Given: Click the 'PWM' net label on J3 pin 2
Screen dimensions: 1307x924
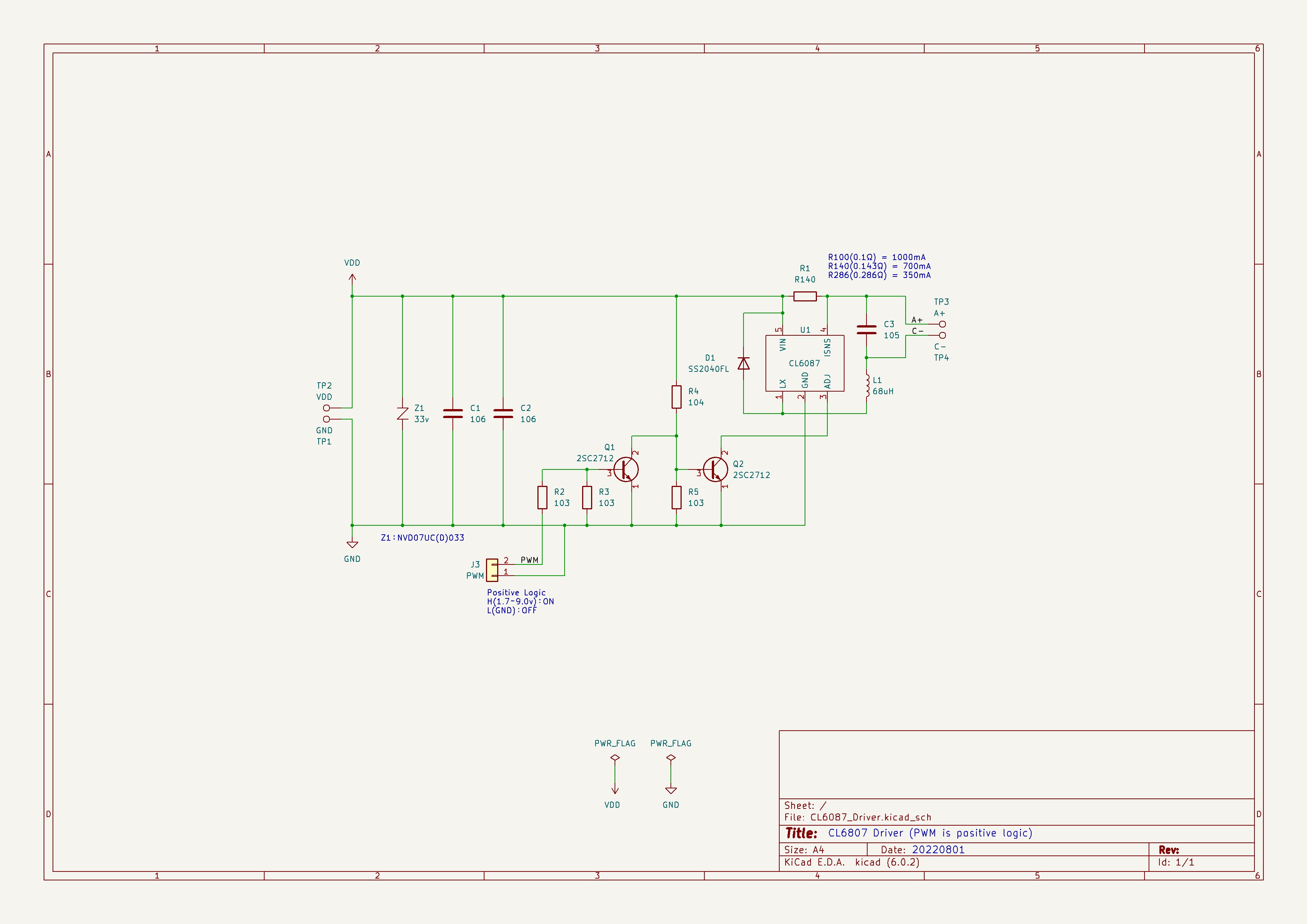Looking at the screenshot, I should [x=530, y=560].
